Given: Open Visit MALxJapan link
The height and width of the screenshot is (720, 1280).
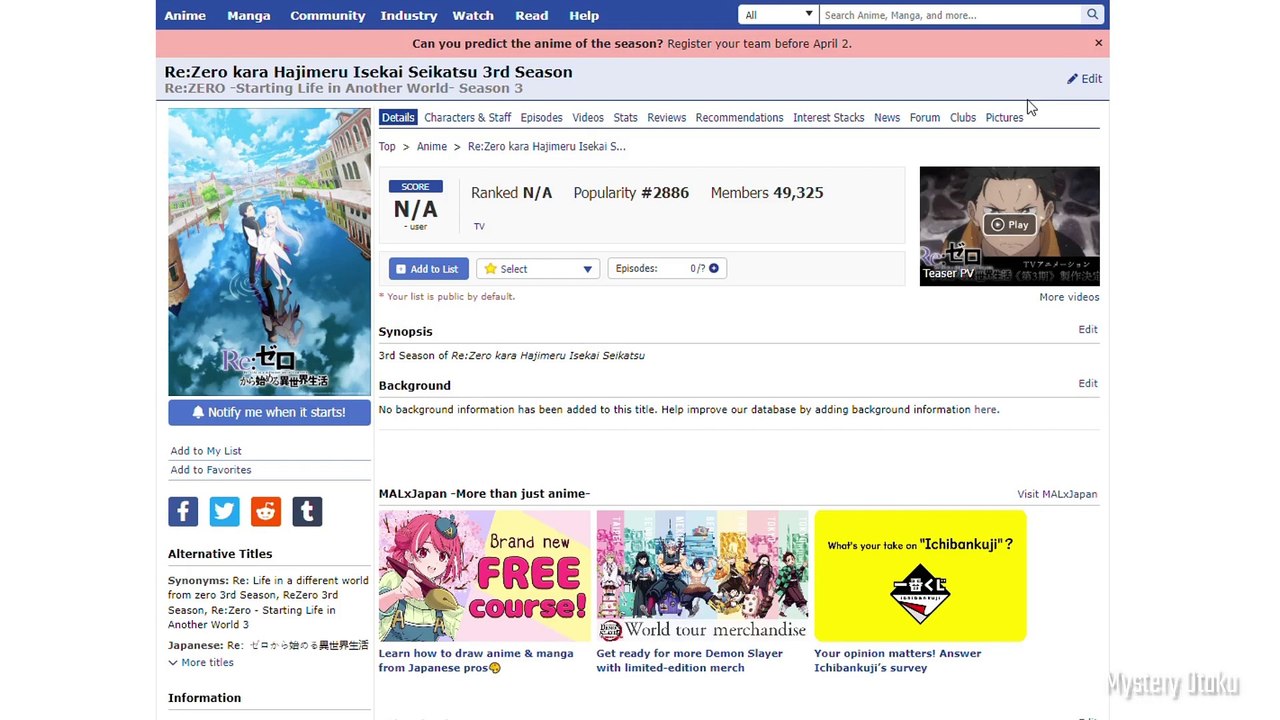Looking at the screenshot, I should point(1057,494).
